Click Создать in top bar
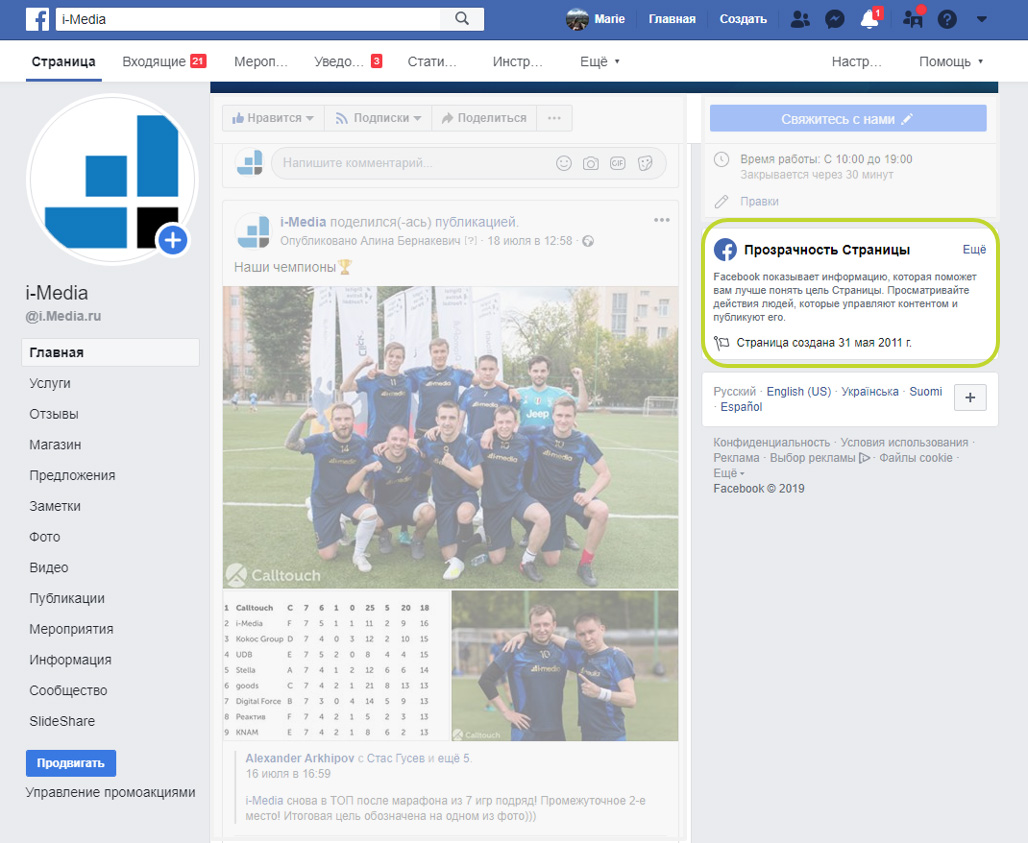The width and height of the screenshot is (1028, 843). (x=743, y=19)
